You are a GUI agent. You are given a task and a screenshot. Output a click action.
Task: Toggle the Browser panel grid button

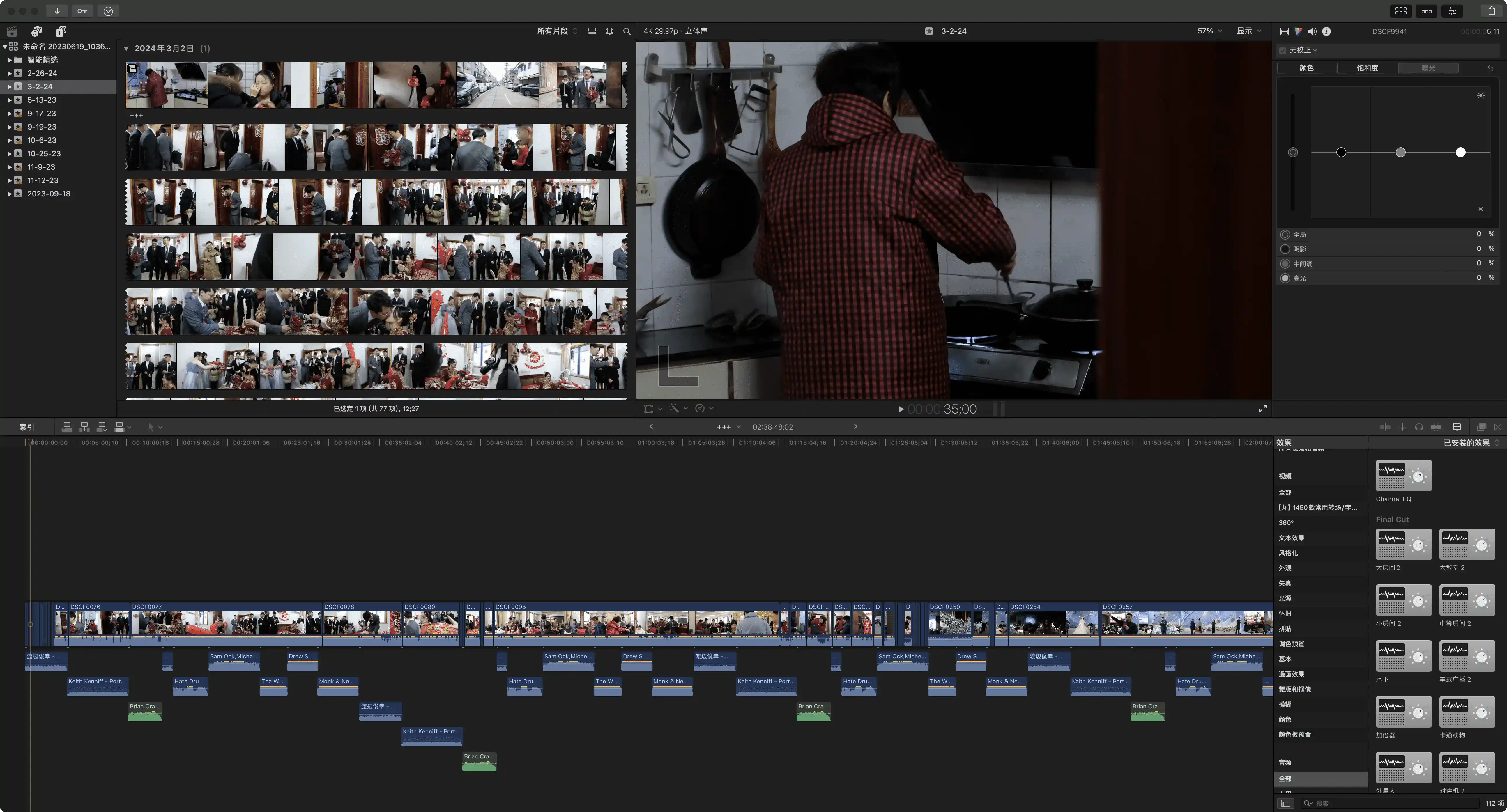click(1401, 10)
